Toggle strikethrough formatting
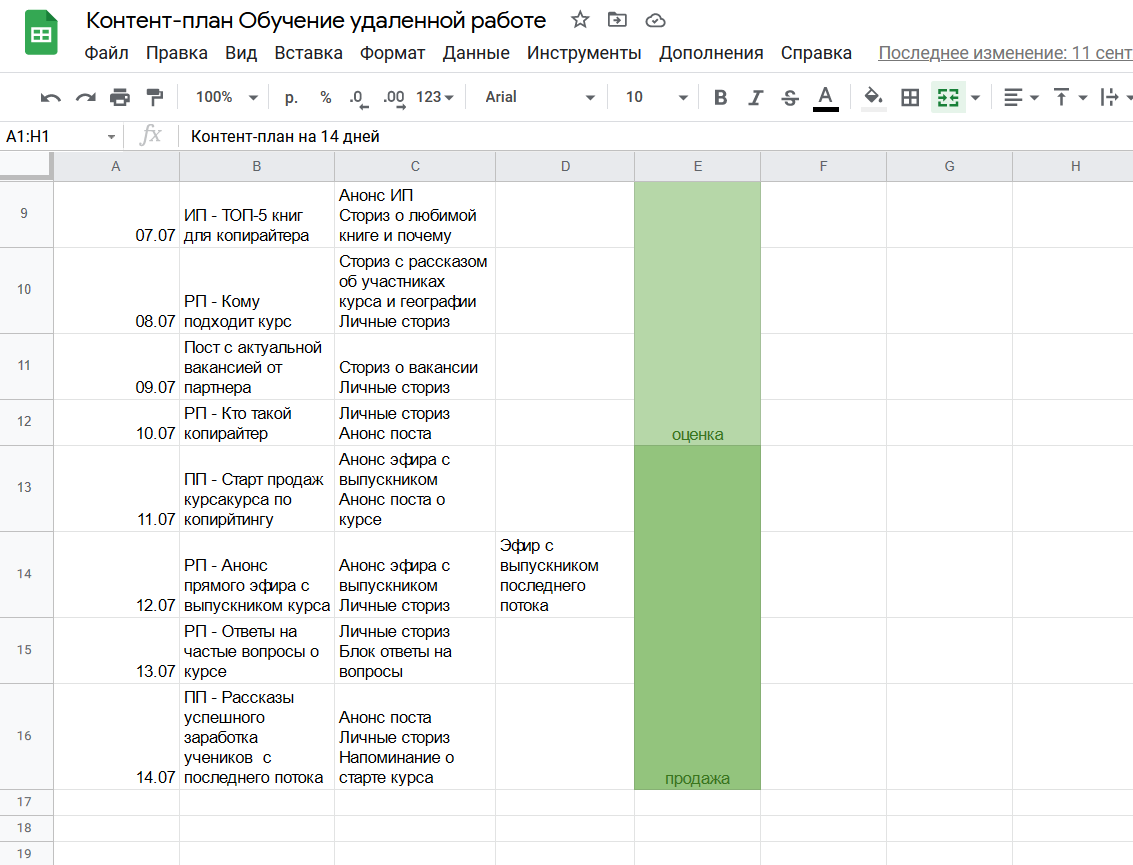 pyautogui.click(x=790, y=97)
